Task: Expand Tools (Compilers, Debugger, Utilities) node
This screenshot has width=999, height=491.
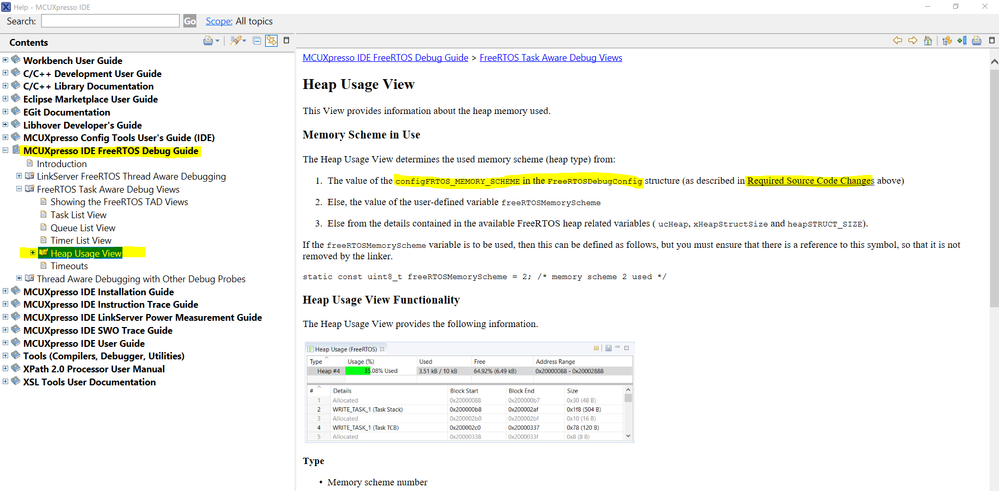Action: [x=6, y=356]
